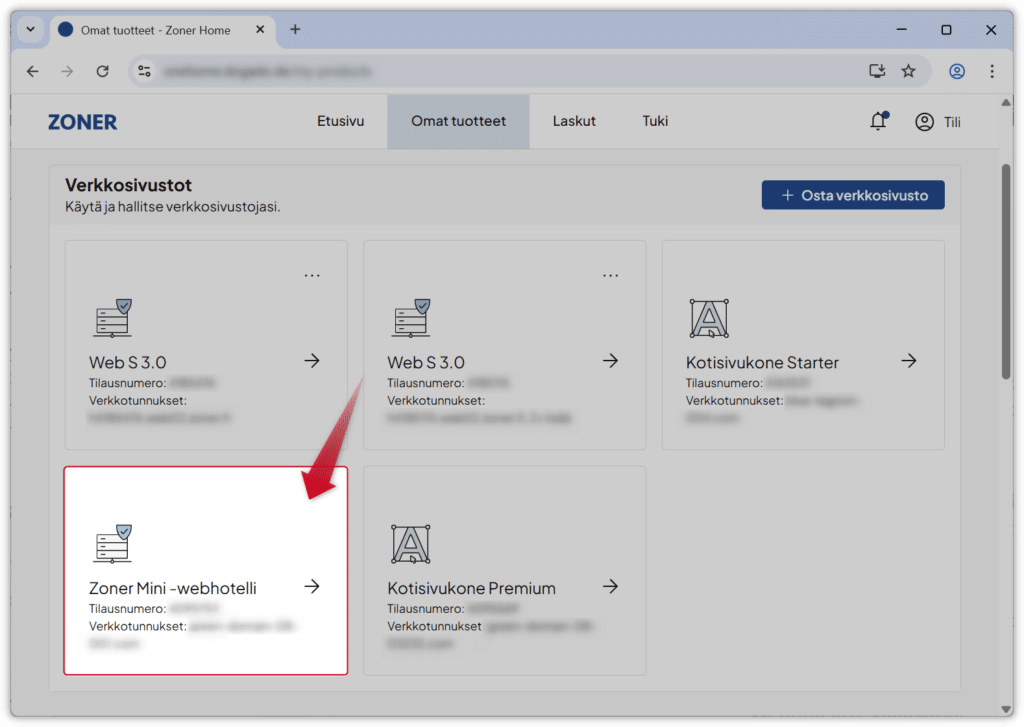Open the Tuki support link
This screenshot has height=727, width=1024.
click(x=655, y=121)
